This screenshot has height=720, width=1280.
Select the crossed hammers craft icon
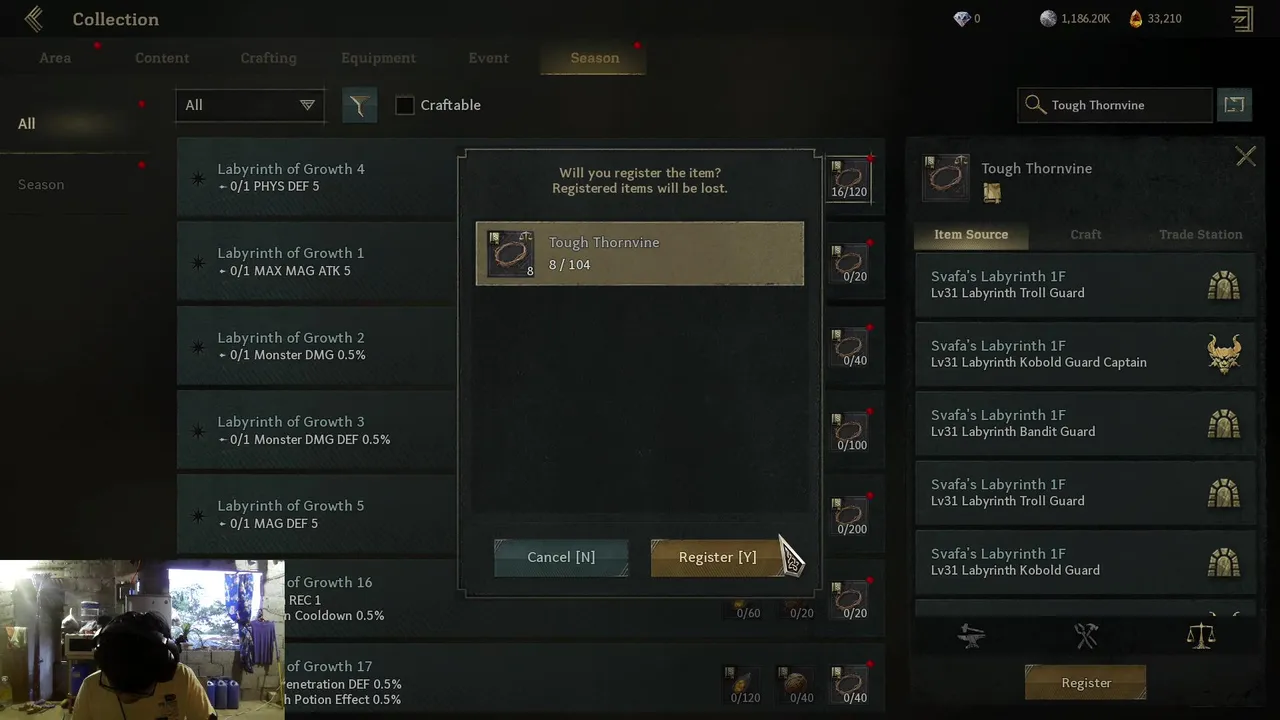tap(1086, 636)
